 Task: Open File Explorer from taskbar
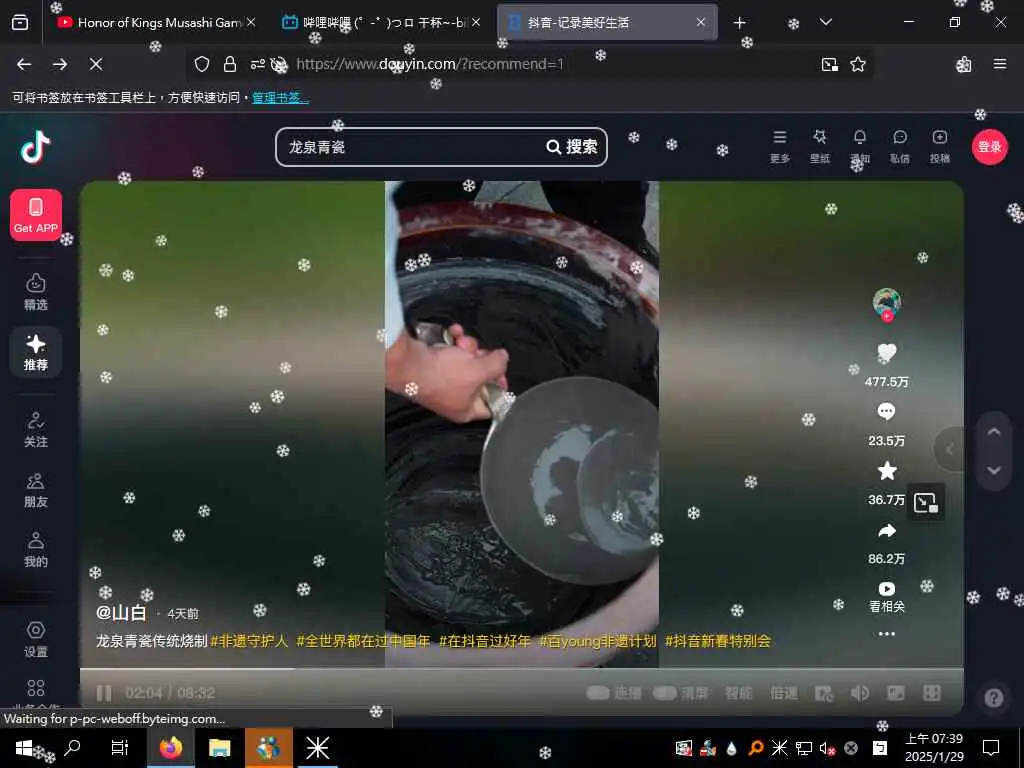[219, 748]
